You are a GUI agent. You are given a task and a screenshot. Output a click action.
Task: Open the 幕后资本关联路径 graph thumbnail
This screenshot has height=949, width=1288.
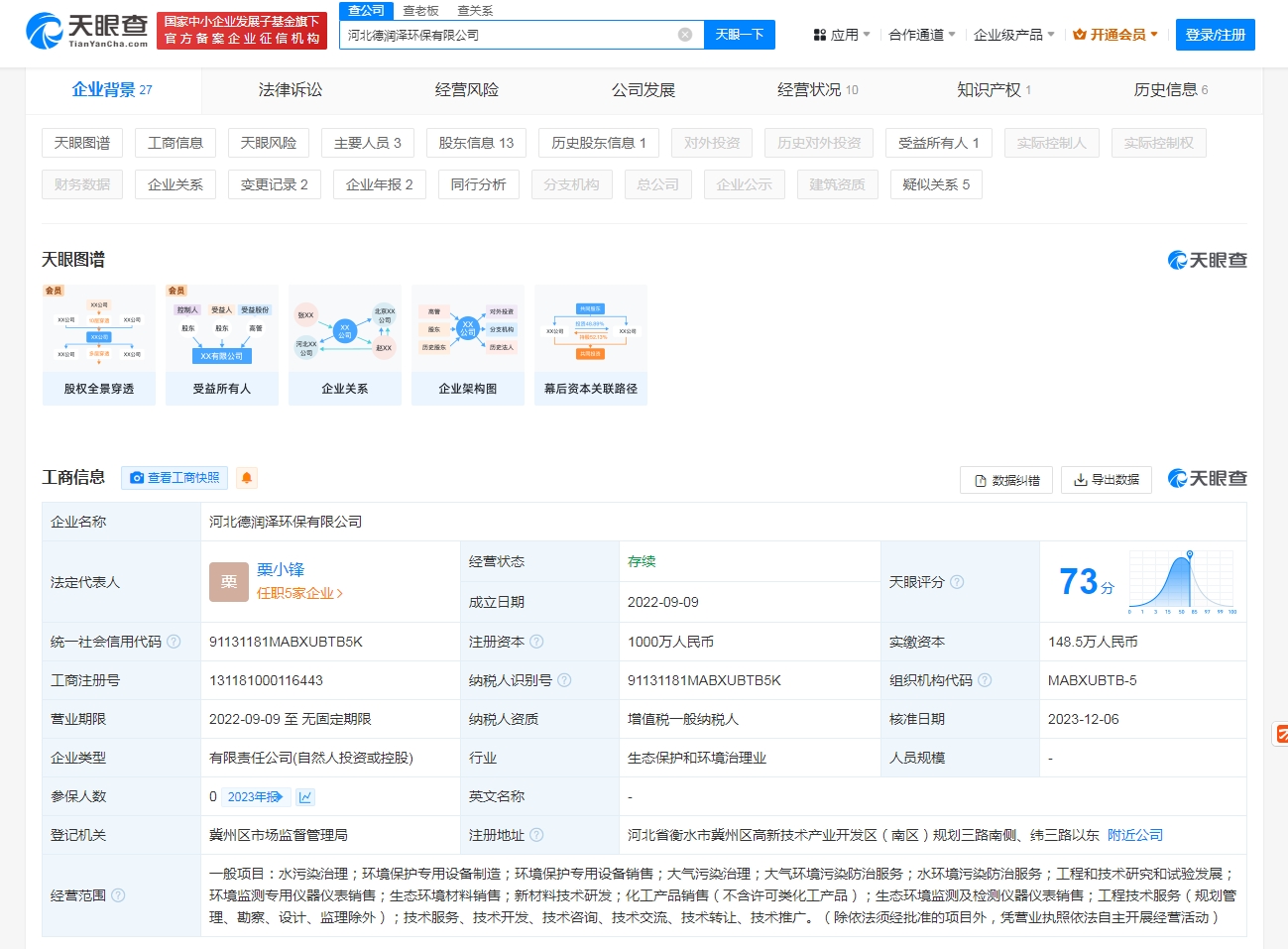click(591, 345)
